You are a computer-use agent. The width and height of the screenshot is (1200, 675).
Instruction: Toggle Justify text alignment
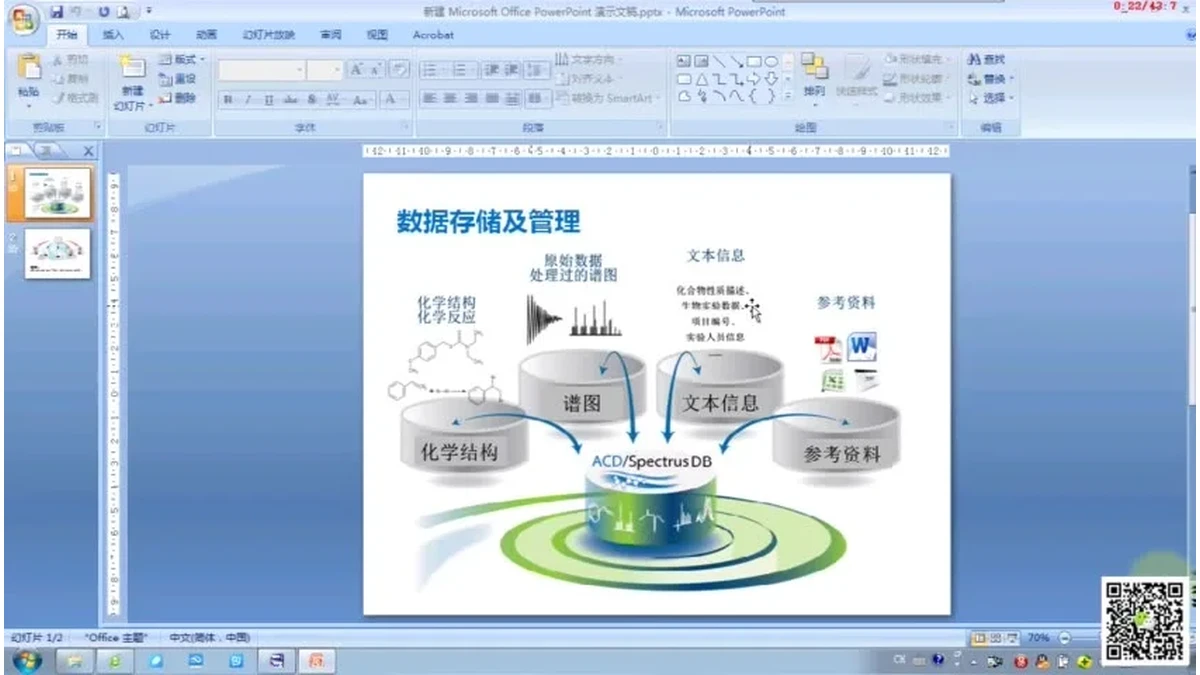click(492, 99)
